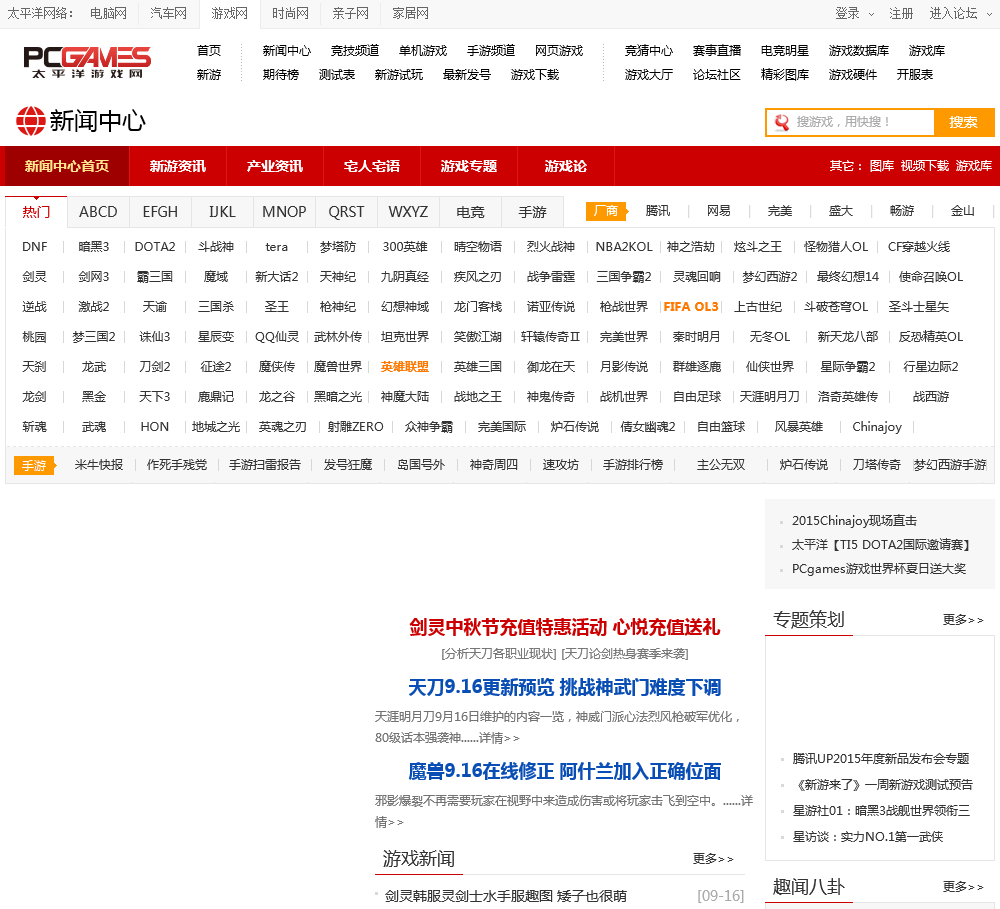Click 更多 next to 趣闻八卦

tap(963, 887)
